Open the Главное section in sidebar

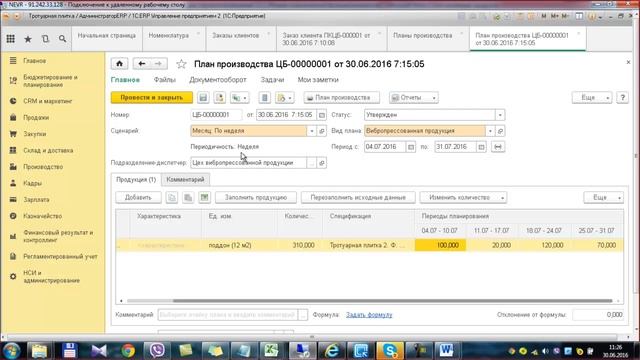[x=34, y=61]
